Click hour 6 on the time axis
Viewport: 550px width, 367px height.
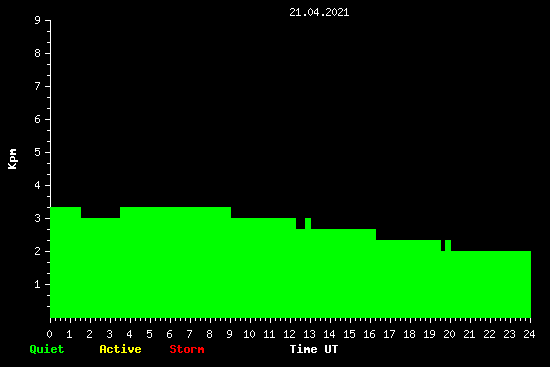point(169,334)
